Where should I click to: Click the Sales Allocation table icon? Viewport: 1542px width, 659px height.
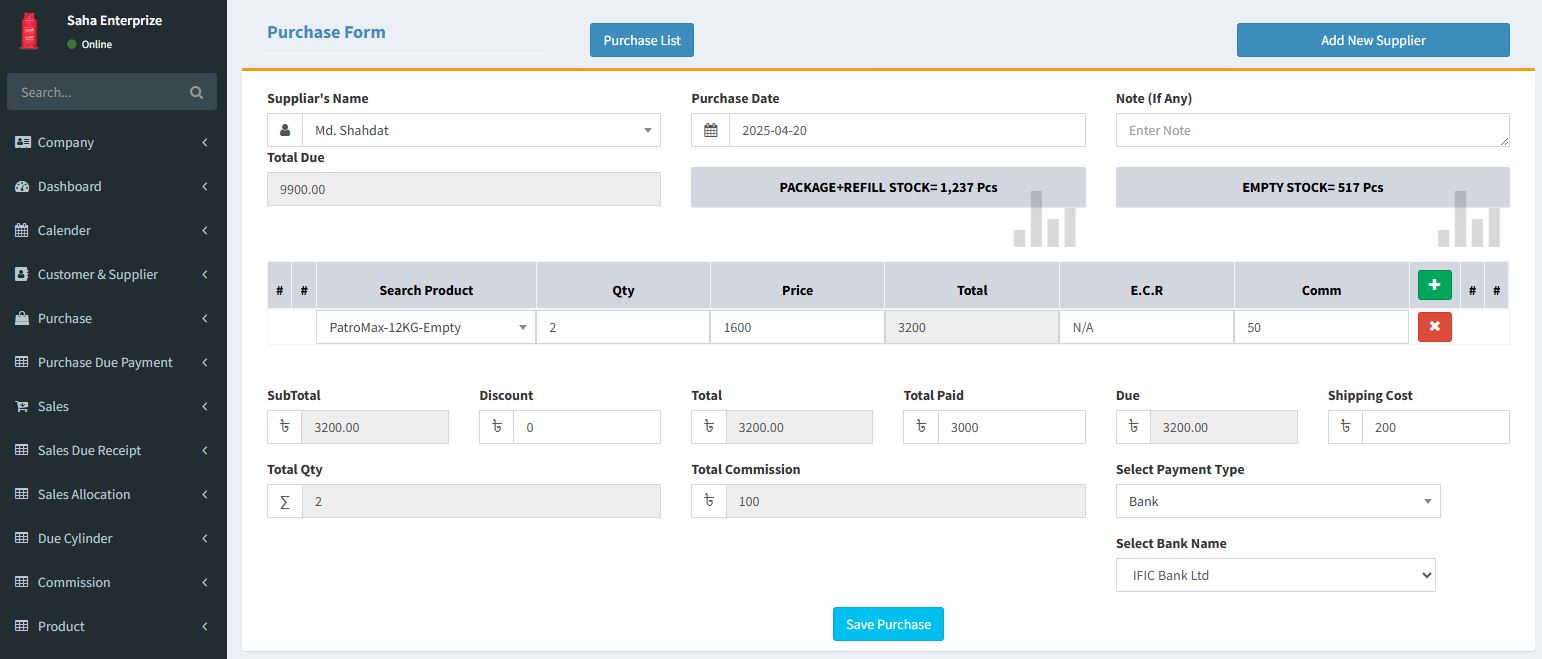(22, 494)
